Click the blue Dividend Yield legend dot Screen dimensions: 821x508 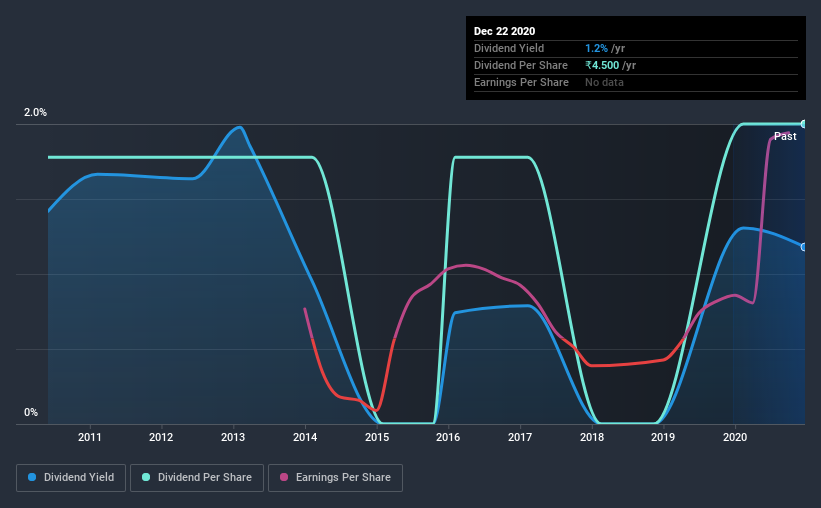coord(32,477)
